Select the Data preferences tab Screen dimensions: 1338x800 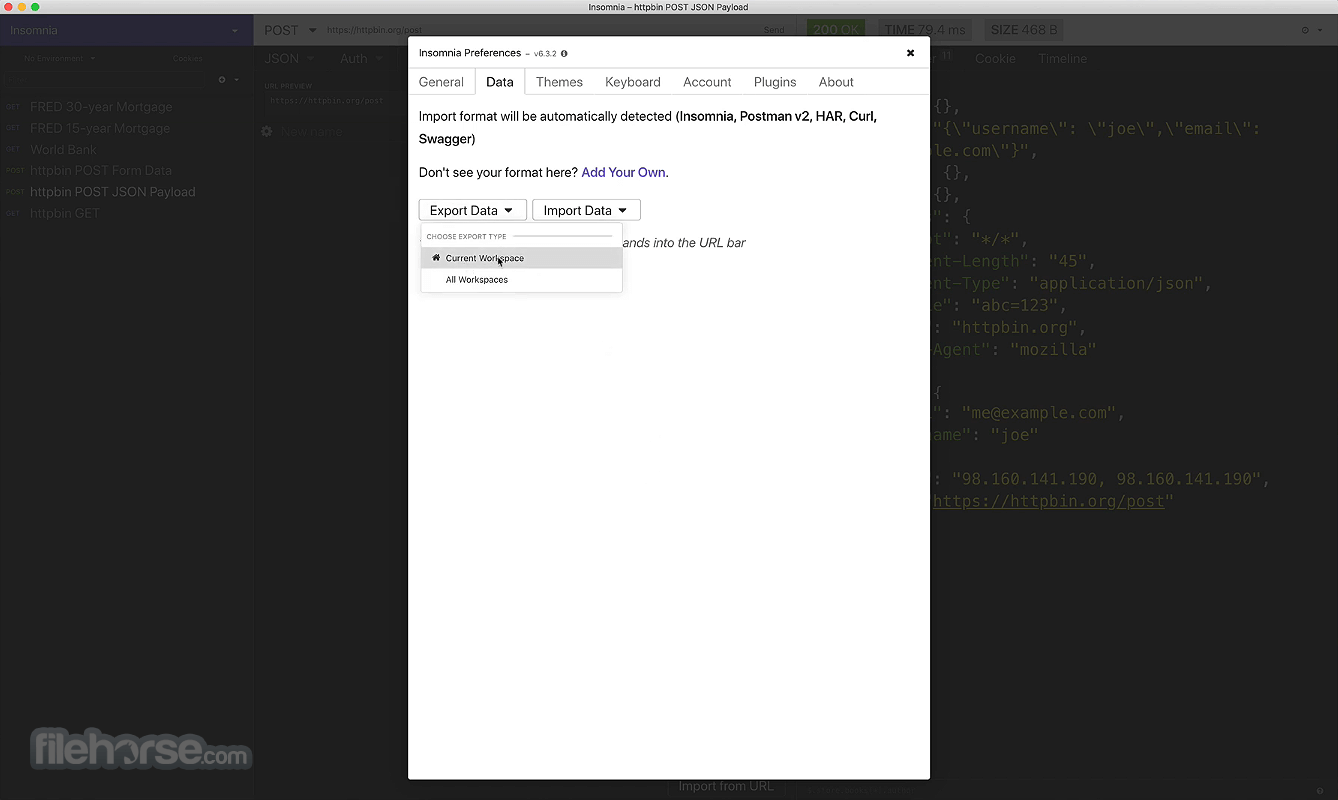500,82
